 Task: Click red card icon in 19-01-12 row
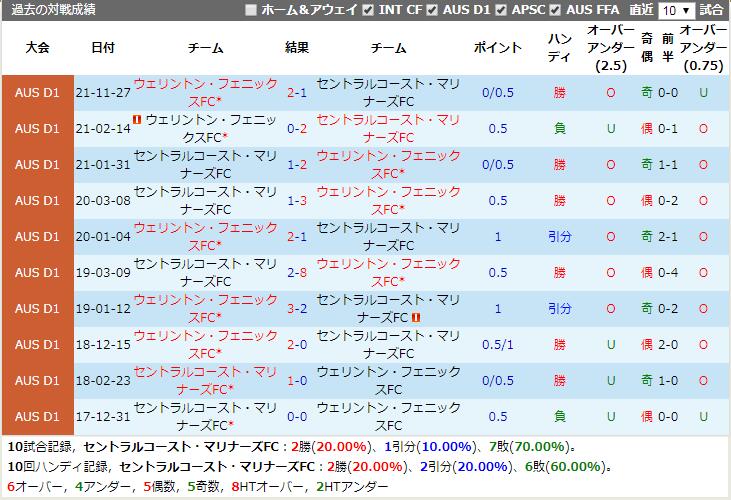tap(416, 317)
